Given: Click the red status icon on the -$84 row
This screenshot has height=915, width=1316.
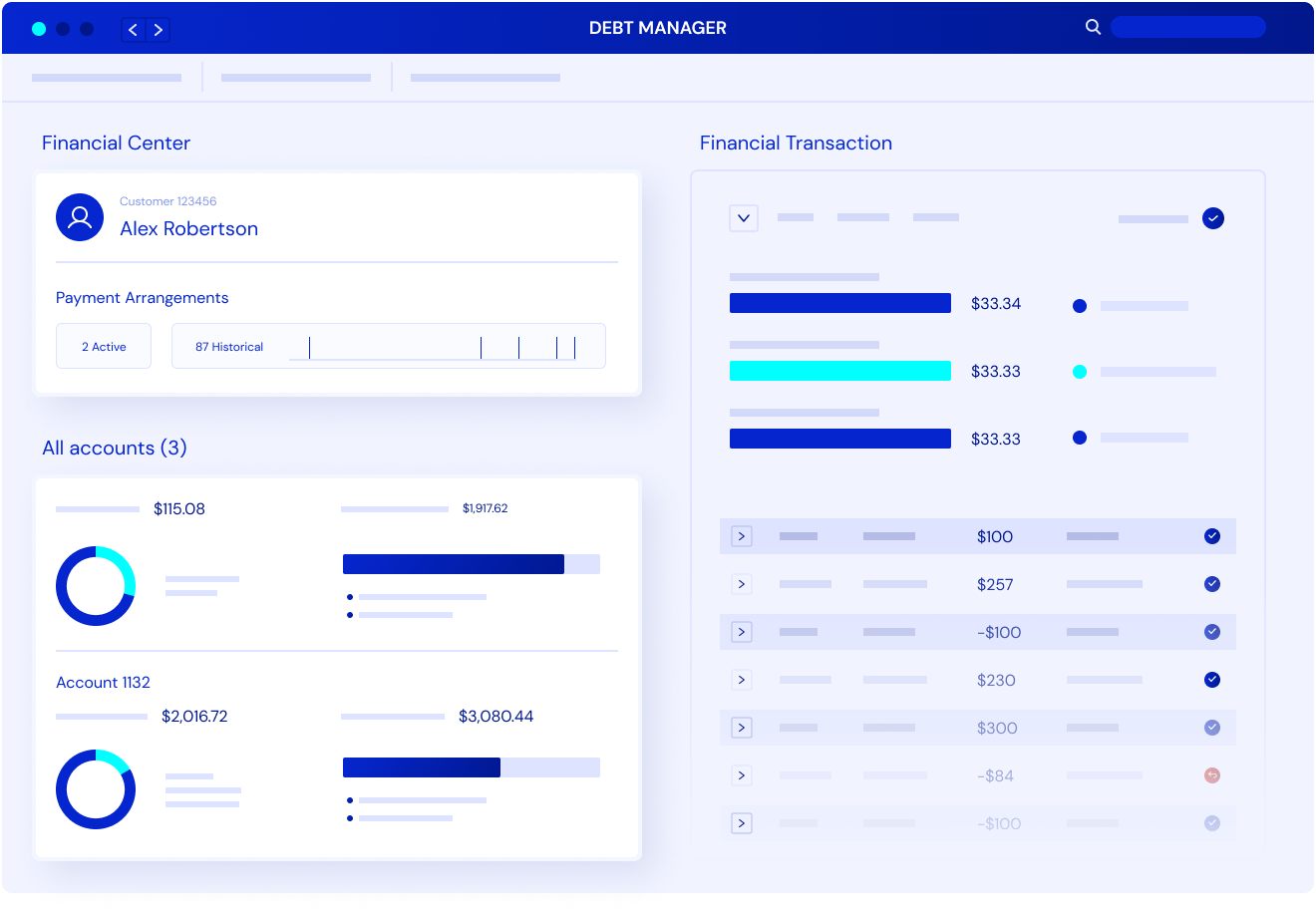Looking at the screenshot, I should (1212, 774).
